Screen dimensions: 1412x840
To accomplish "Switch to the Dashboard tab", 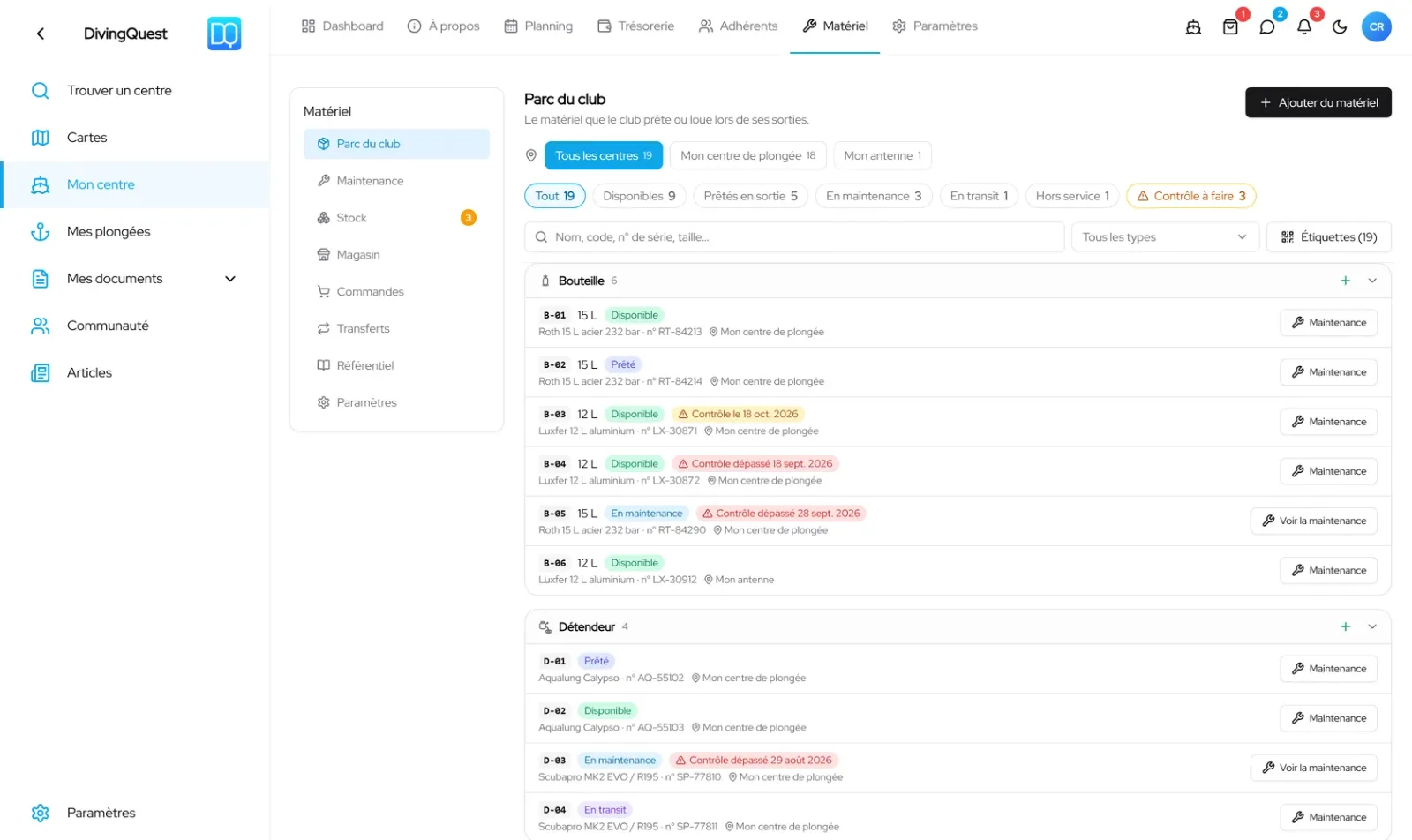I will [x=342, y=26].
